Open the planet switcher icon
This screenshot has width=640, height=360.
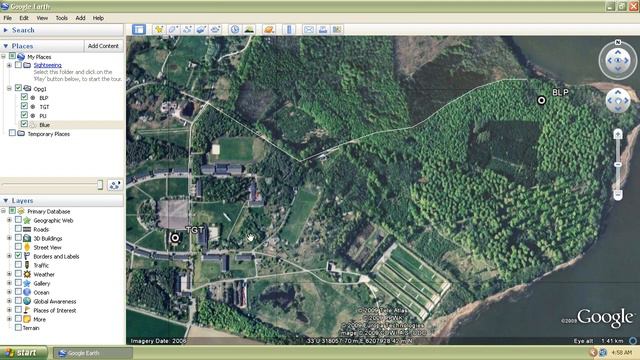tap(269, 29)
